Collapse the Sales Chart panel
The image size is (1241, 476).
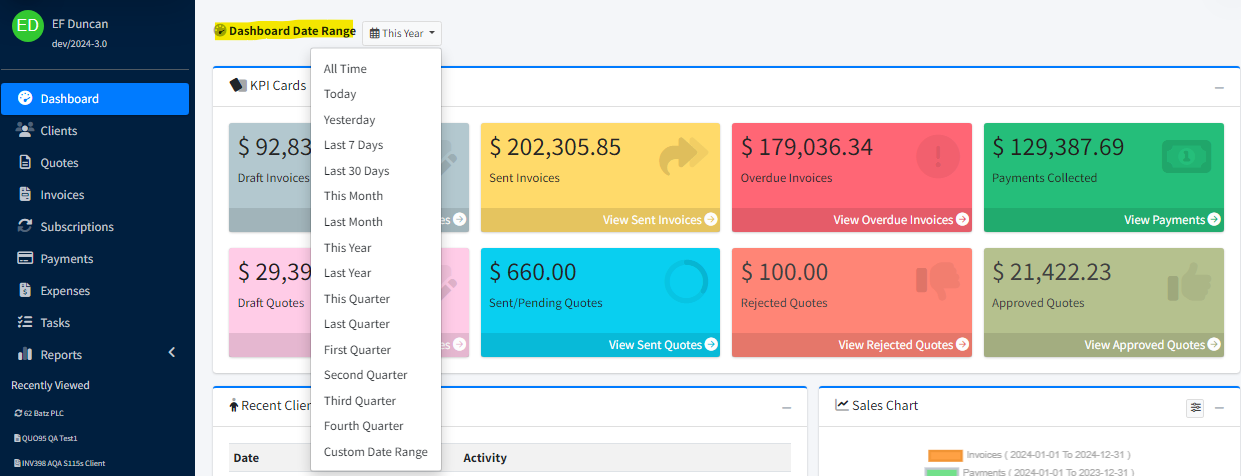[x=1219, y=408]
